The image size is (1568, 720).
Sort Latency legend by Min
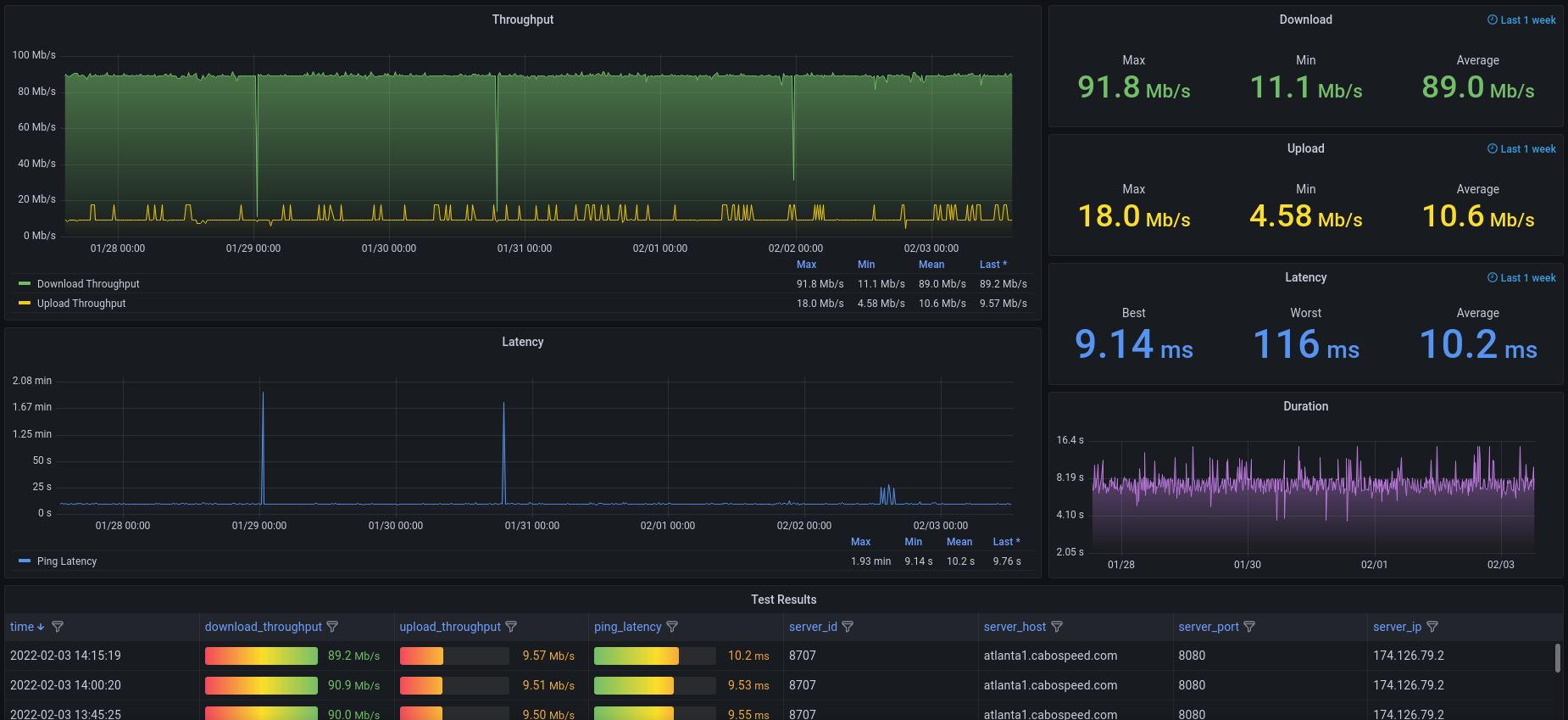point(913,542)
